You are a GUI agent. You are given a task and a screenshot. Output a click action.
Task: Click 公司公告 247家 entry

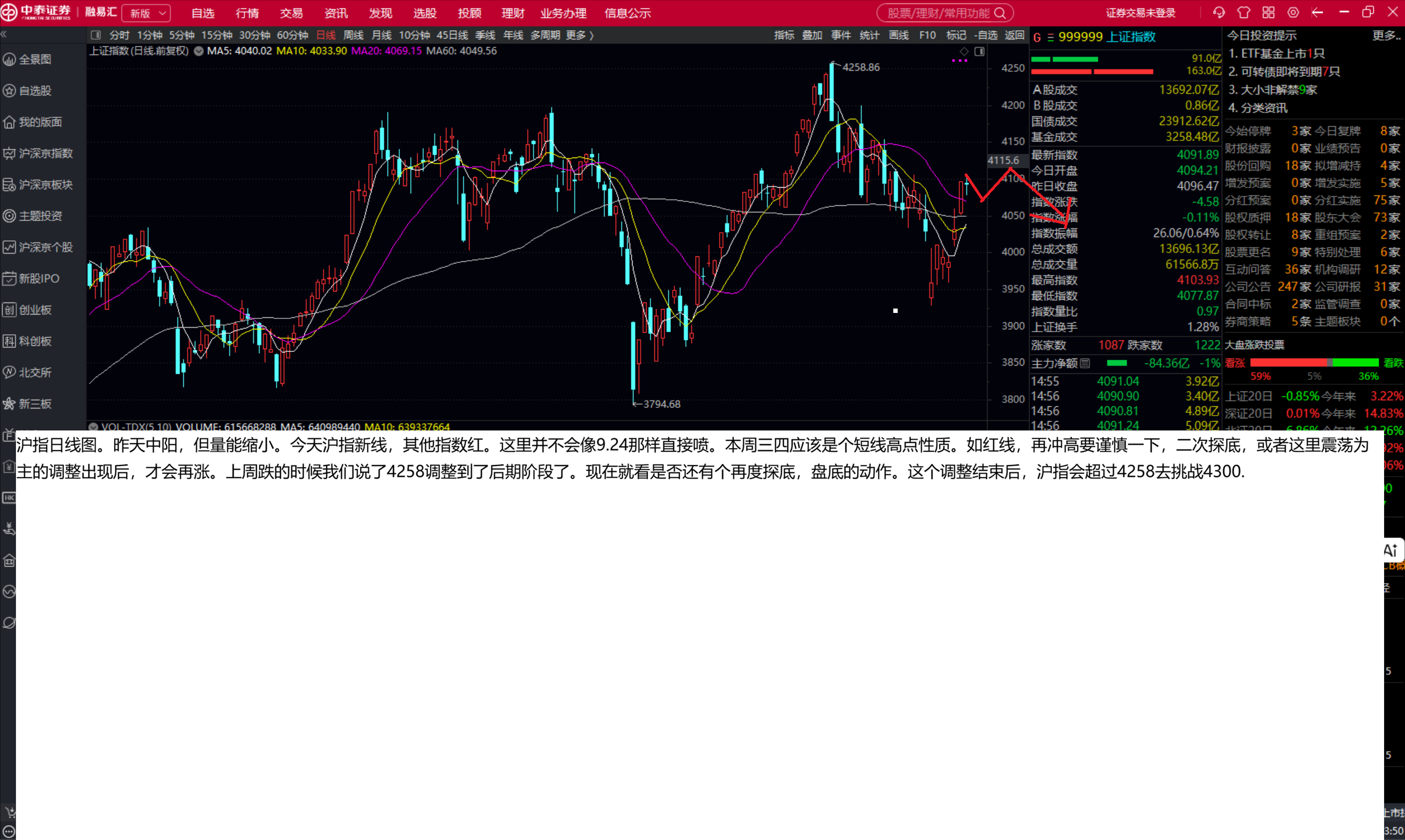(x=1268, y=287)
